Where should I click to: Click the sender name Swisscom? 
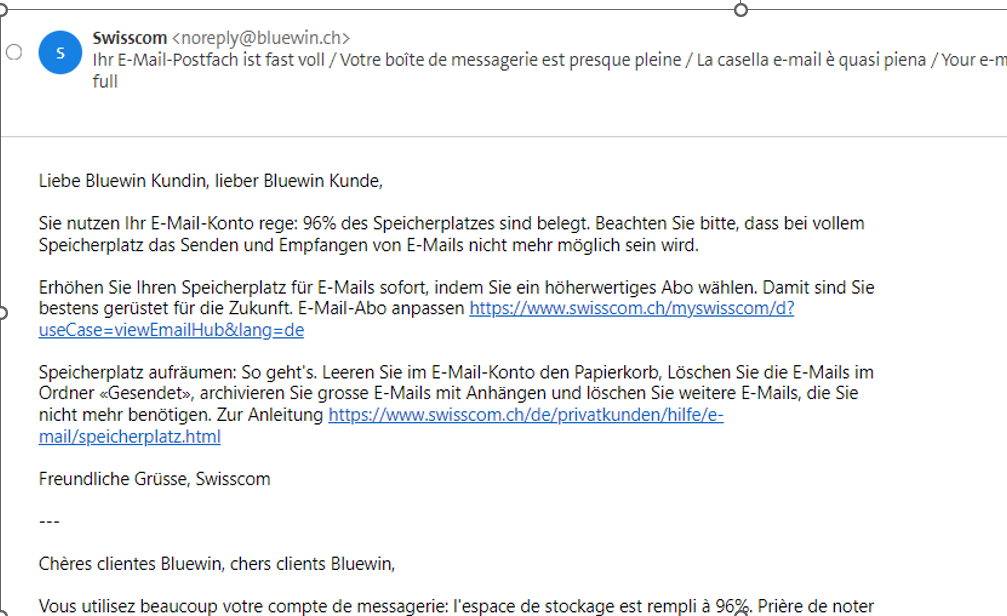tap(129, 38)
